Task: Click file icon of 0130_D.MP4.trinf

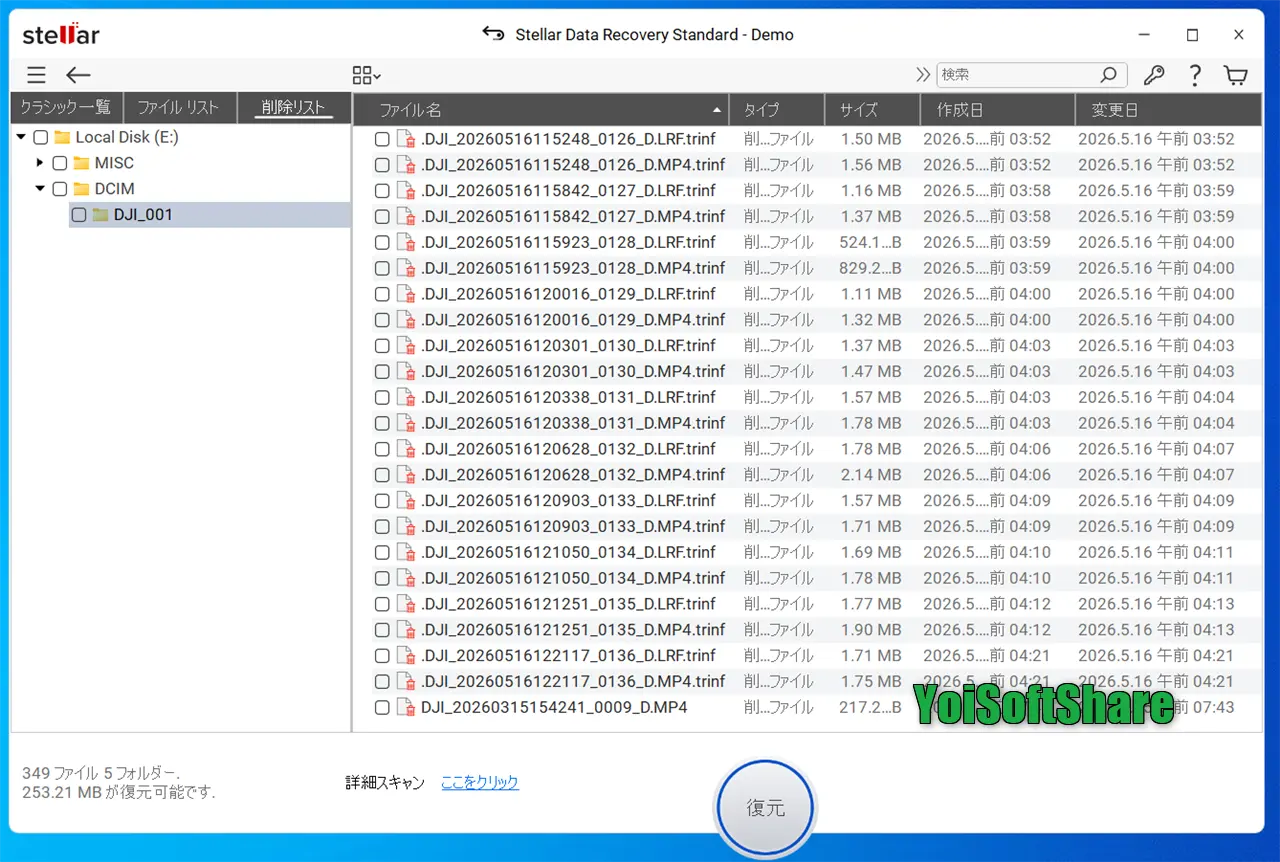Action: pyautogui.click(x=406, y=372)
